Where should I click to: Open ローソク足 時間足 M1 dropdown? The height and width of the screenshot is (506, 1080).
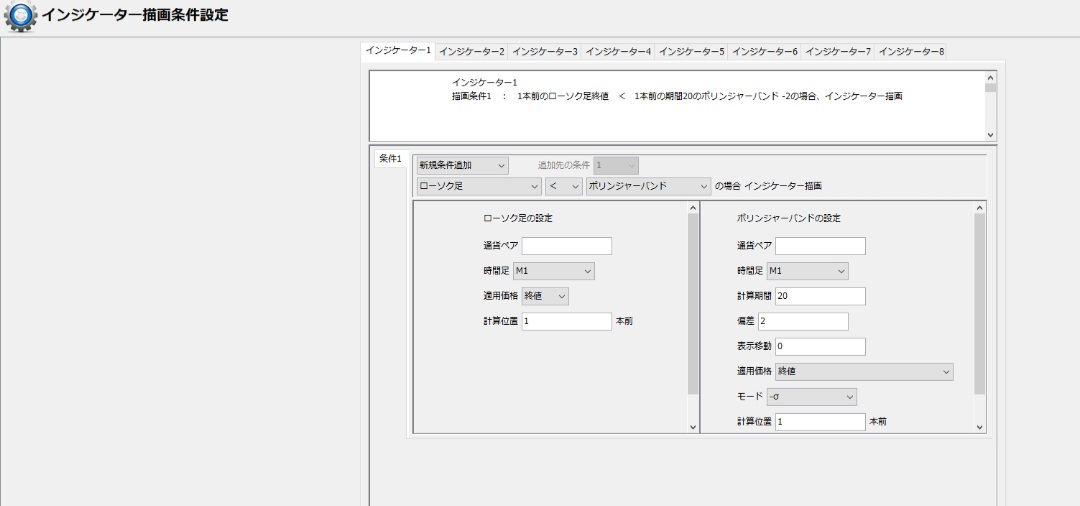point(553,271)
